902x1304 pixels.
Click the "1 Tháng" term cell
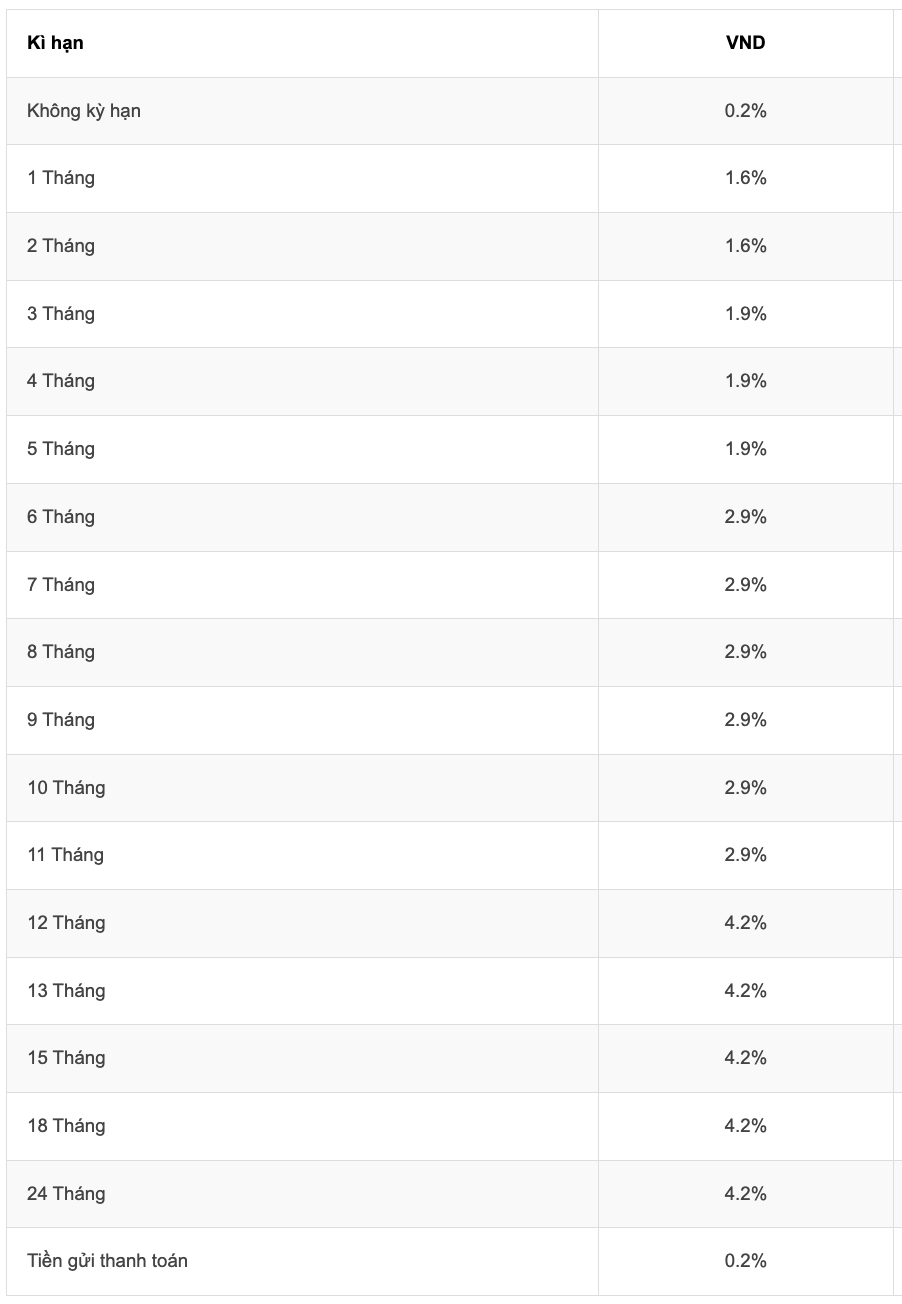point(61,178)
